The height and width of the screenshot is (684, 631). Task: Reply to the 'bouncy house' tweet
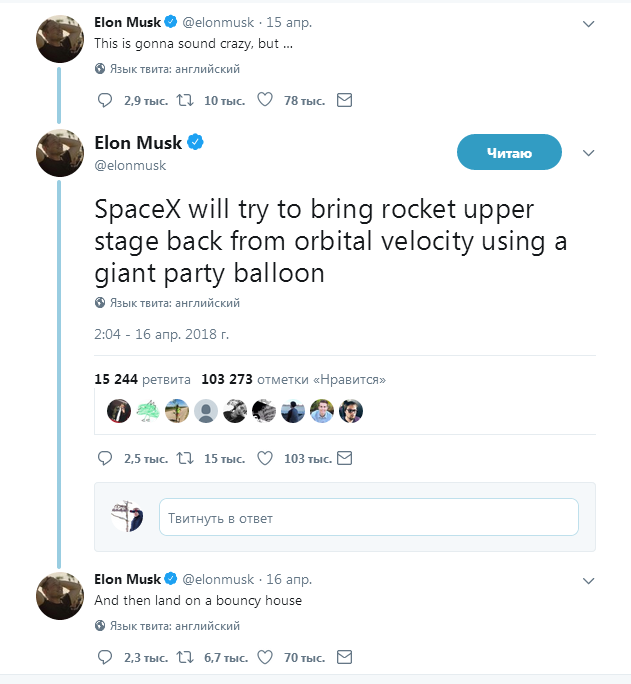tap(107, 658)
